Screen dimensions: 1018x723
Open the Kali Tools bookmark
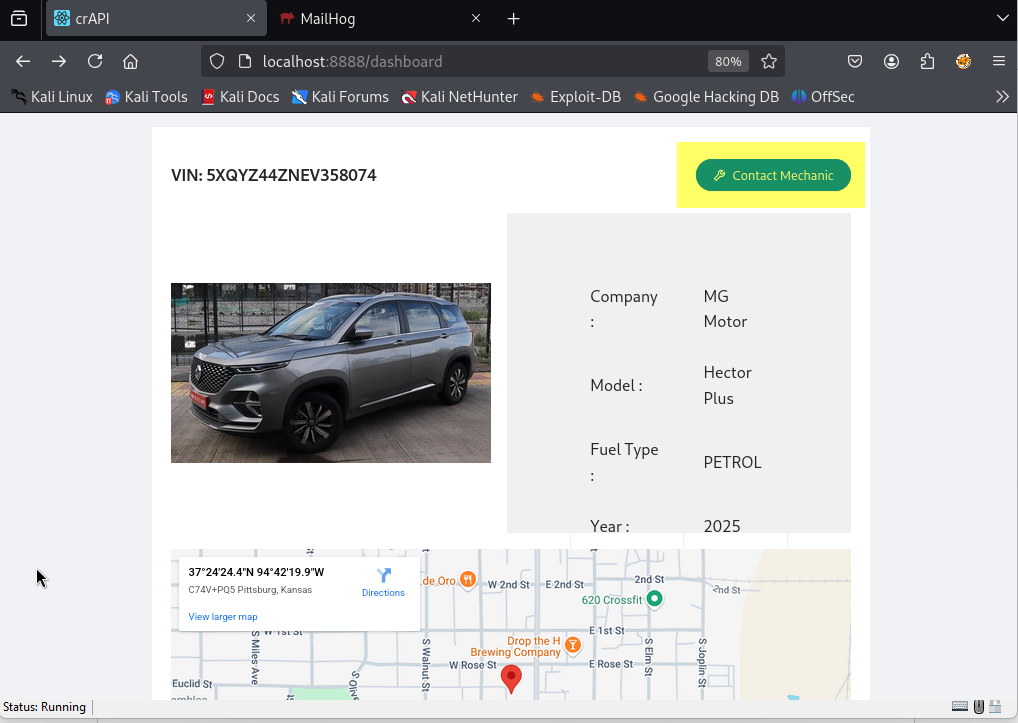(147, 97)
